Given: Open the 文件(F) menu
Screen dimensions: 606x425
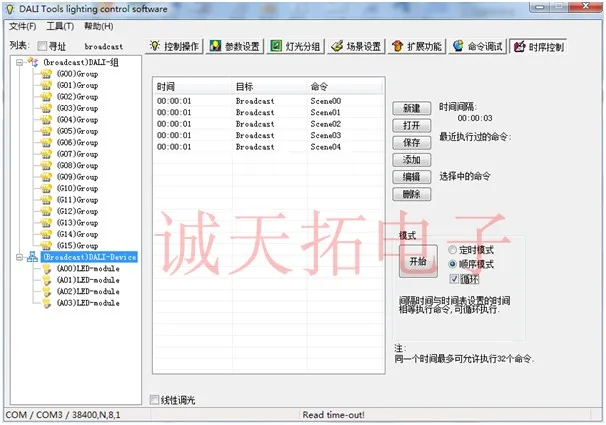Looking at the screenshot, I should pos(22,26).
